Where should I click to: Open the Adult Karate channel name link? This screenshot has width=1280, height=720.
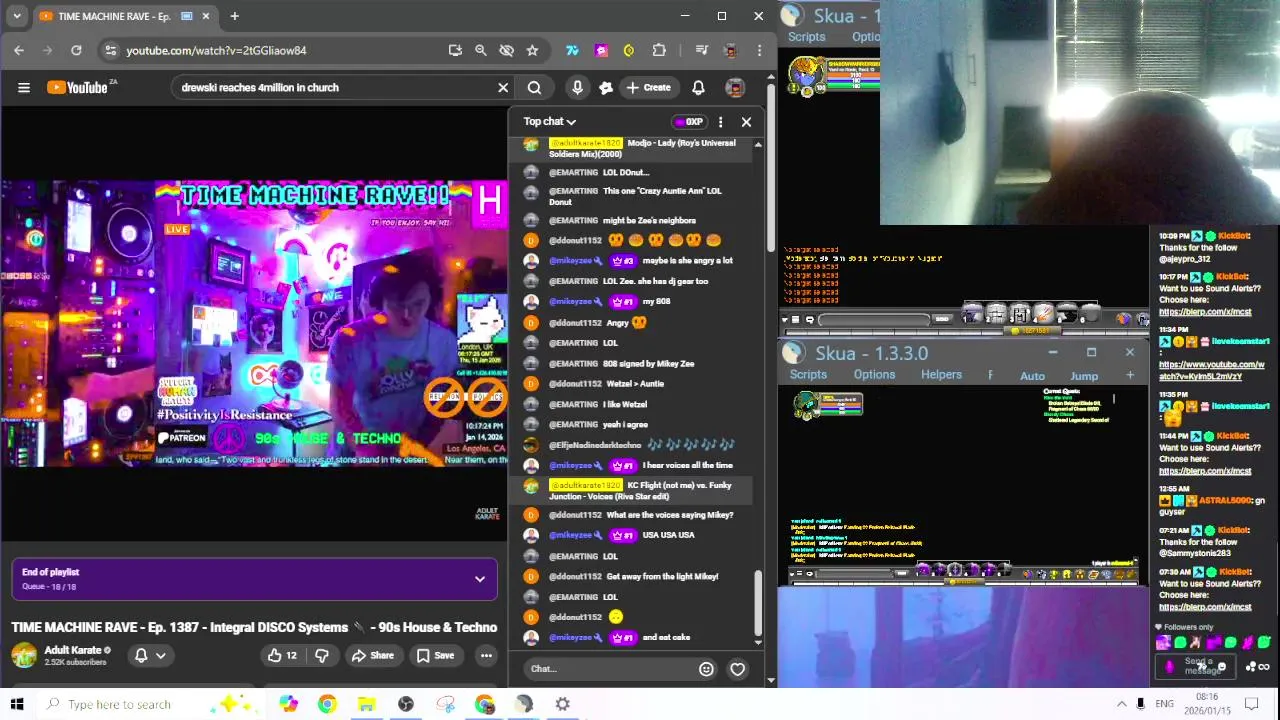tap(73, 650)
